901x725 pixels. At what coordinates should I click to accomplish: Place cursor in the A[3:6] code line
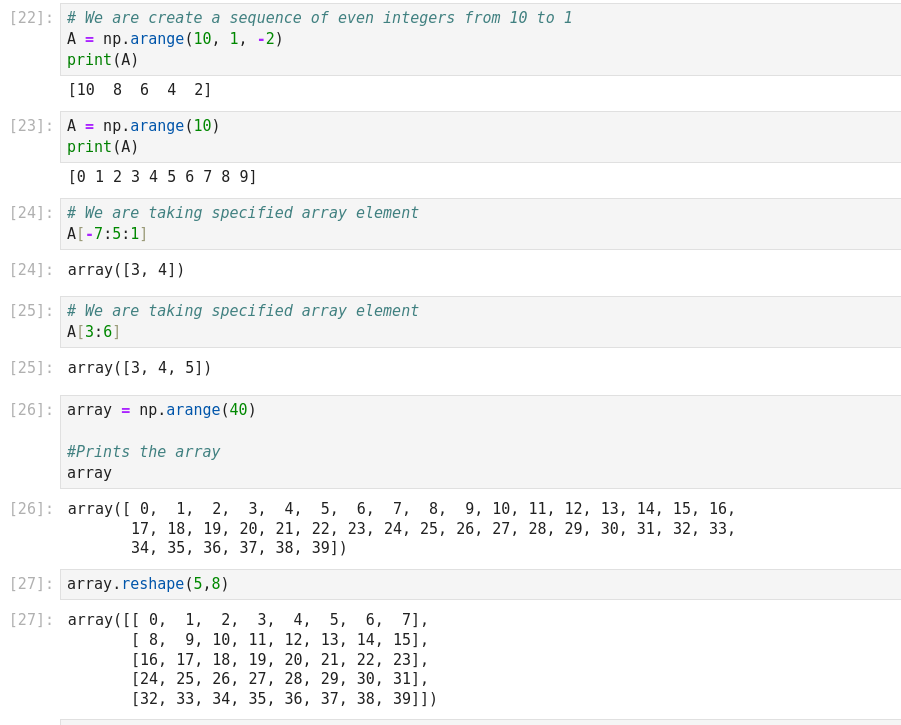(x=94, y=332)
